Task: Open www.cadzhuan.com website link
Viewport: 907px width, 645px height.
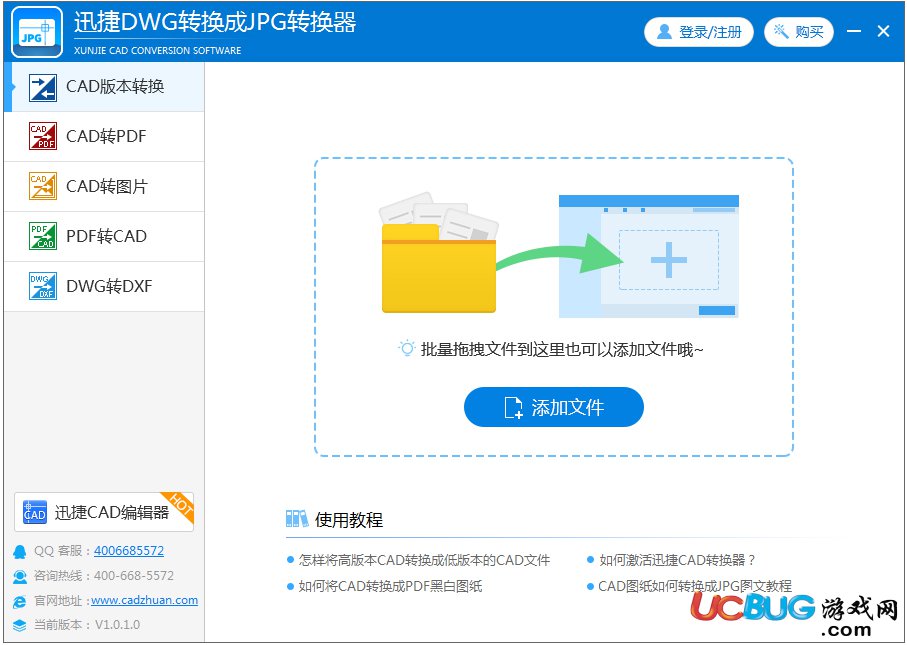Action: 145,600
